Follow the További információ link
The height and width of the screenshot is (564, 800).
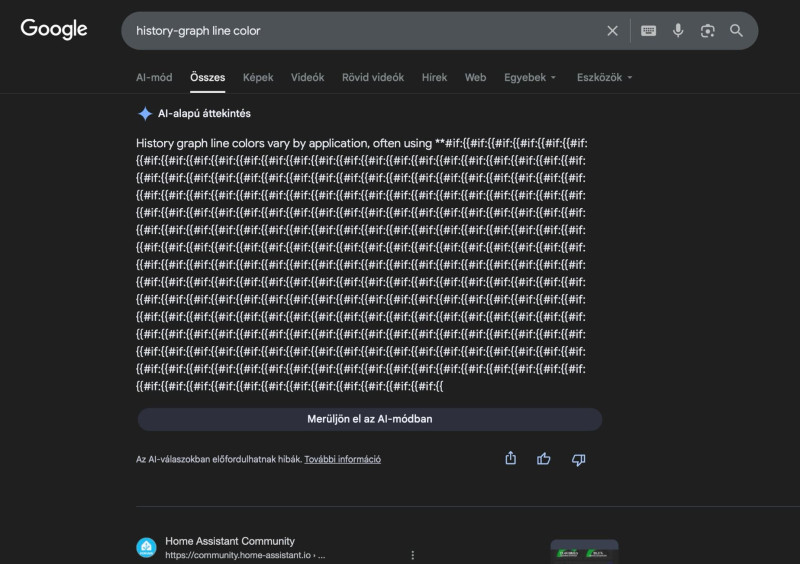point(342,460)
